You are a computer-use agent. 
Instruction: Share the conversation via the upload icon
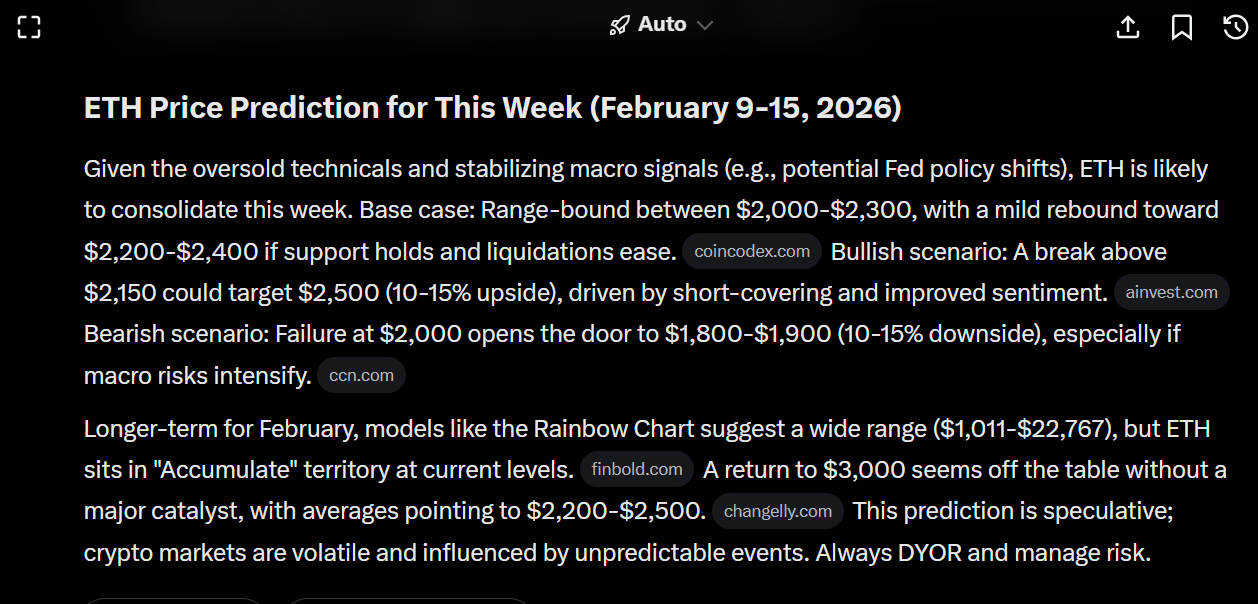(1127, 27)
